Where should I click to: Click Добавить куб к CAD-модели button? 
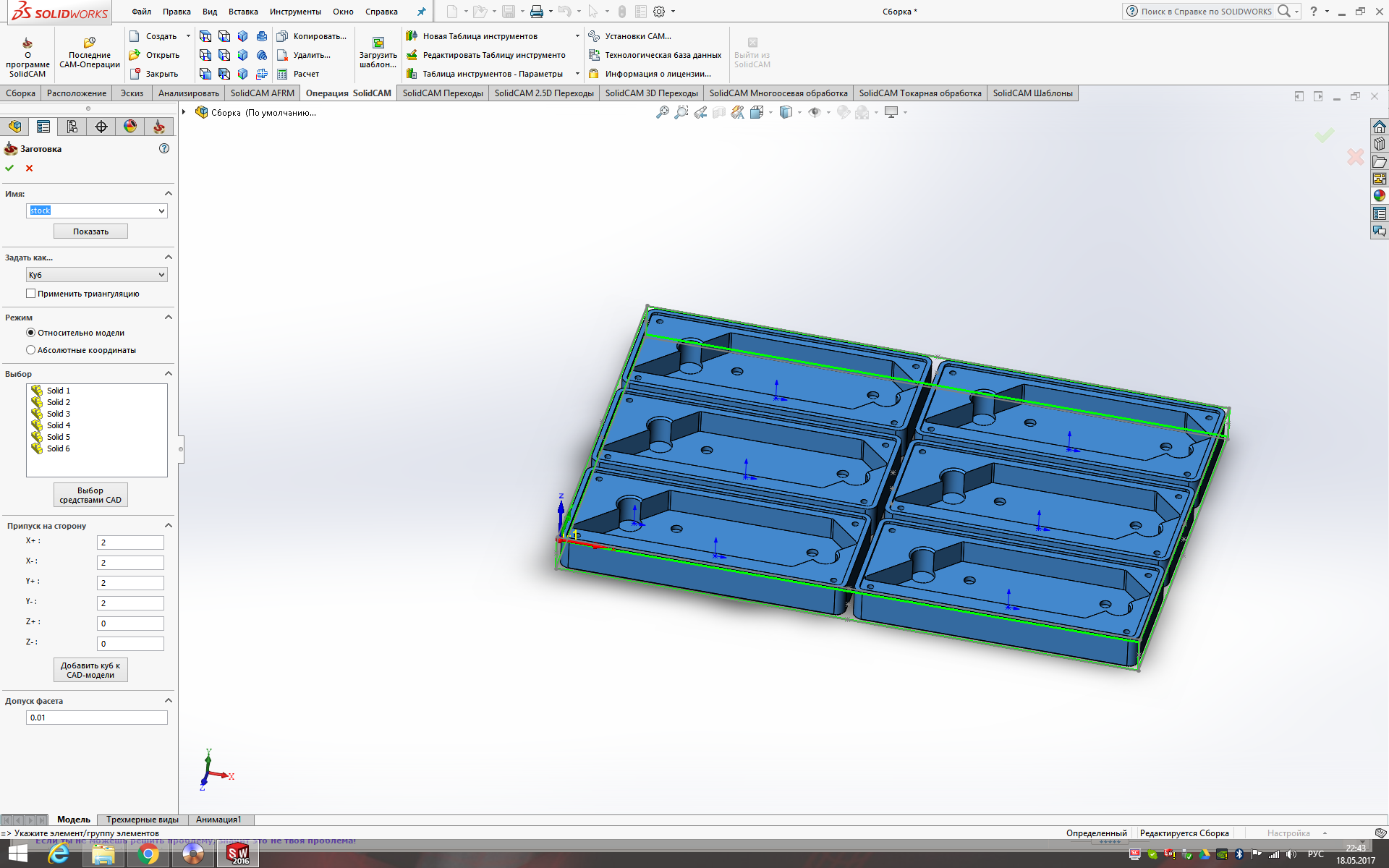point(90,670)
